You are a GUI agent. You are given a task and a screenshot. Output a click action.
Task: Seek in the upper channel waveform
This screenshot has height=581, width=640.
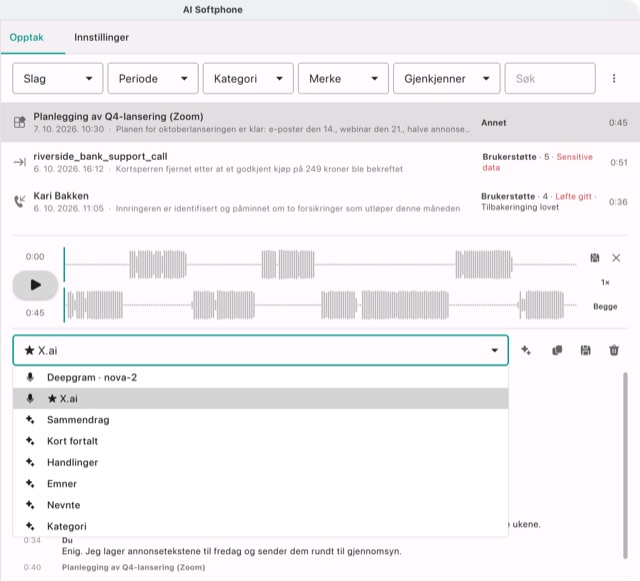(321, 265)
